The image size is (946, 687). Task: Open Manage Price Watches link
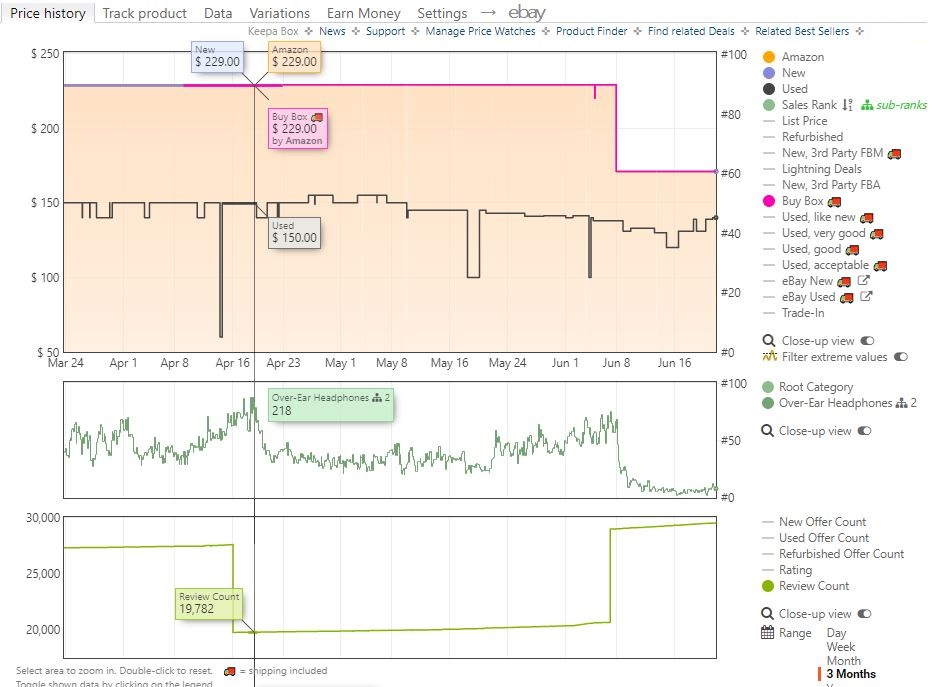coord(480,31)
